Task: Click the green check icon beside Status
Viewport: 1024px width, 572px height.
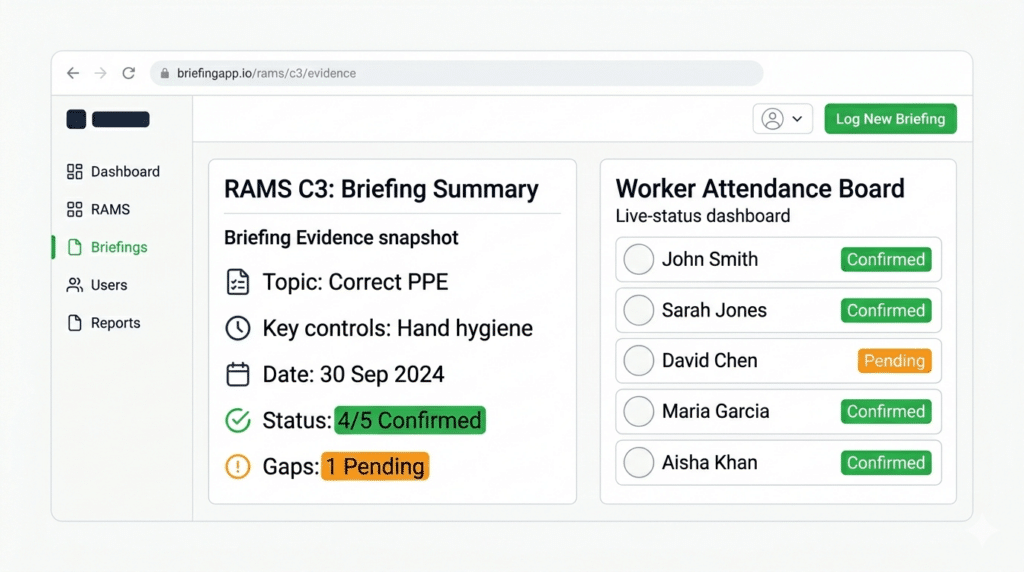Action: click(x=238, y=421)
